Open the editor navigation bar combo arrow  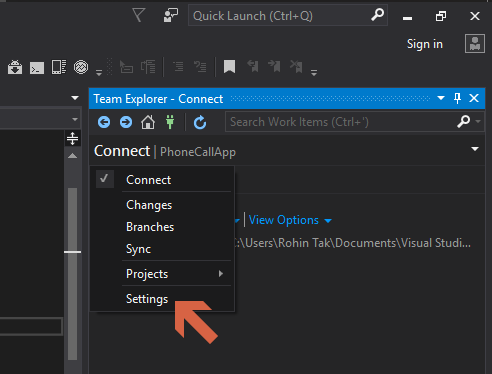pos(75,119)
